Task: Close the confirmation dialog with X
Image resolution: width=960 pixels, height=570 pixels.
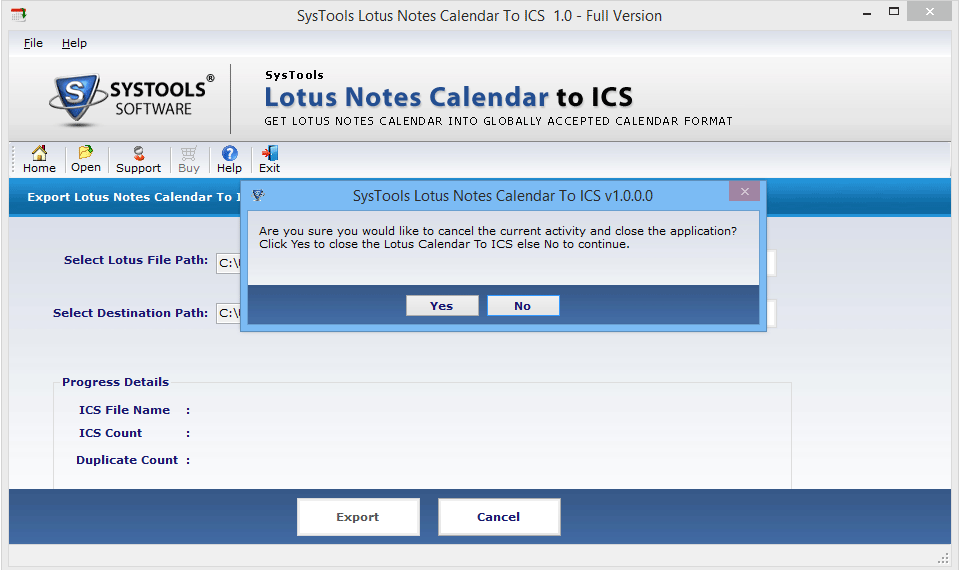Action: click(744, 191)
